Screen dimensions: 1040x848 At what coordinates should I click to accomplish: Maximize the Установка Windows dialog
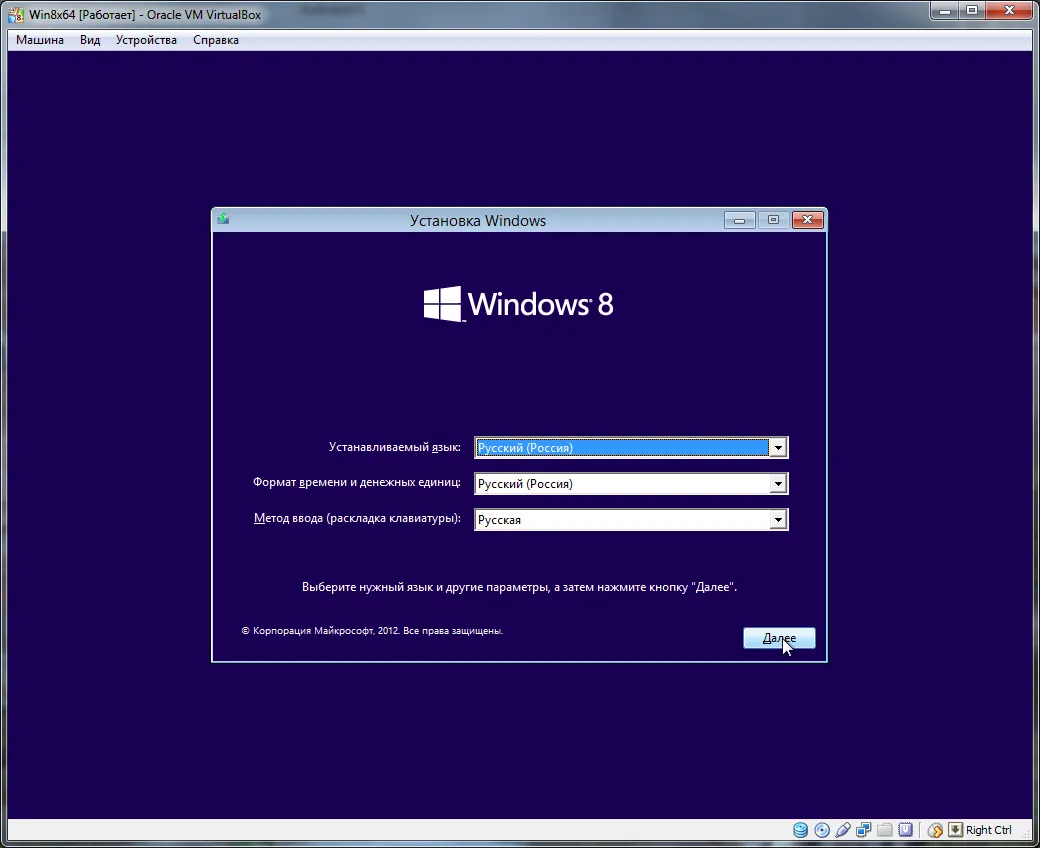coord(773,220)
